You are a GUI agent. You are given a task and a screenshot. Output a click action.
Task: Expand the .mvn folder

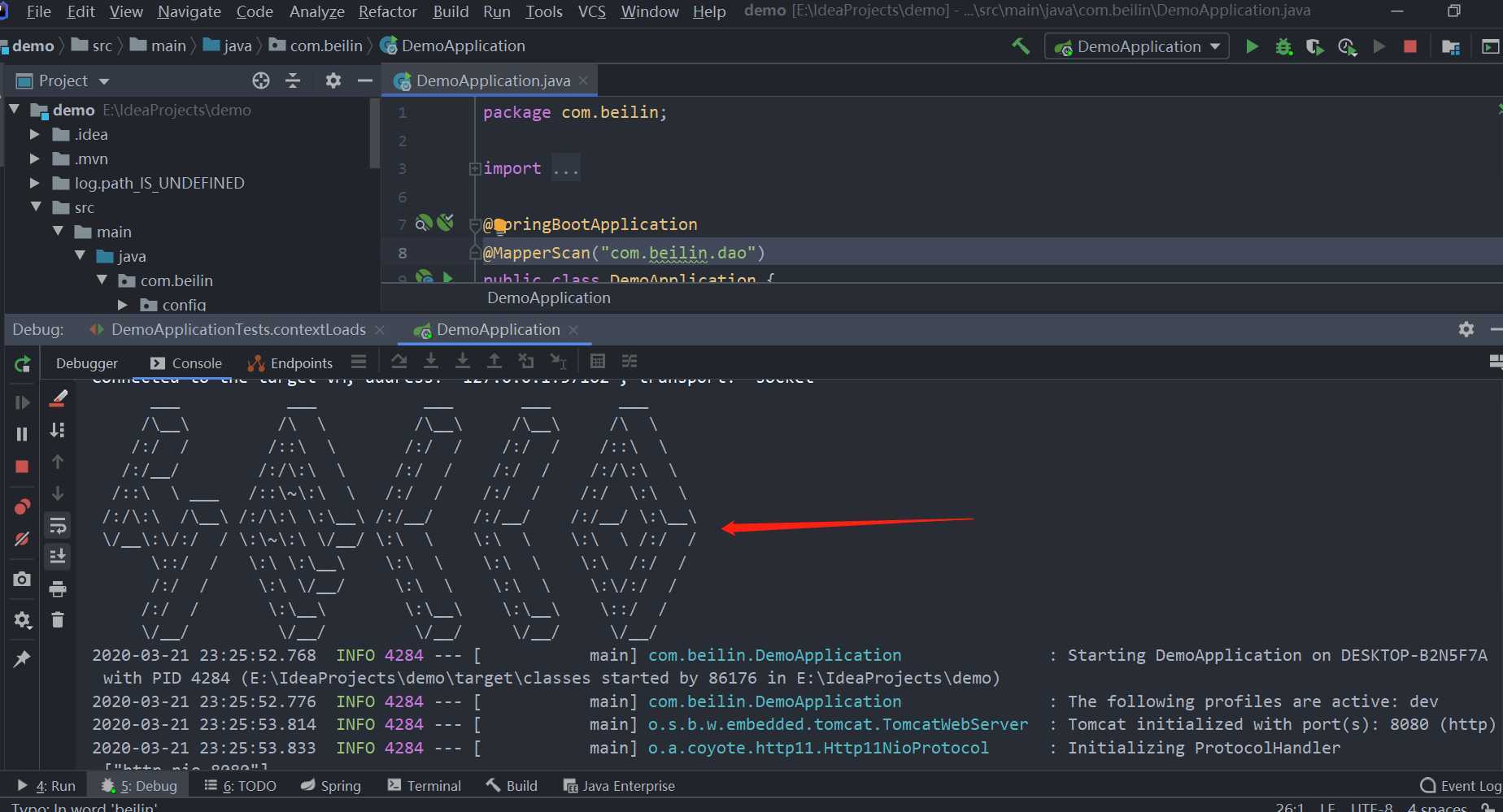point(34,158)
